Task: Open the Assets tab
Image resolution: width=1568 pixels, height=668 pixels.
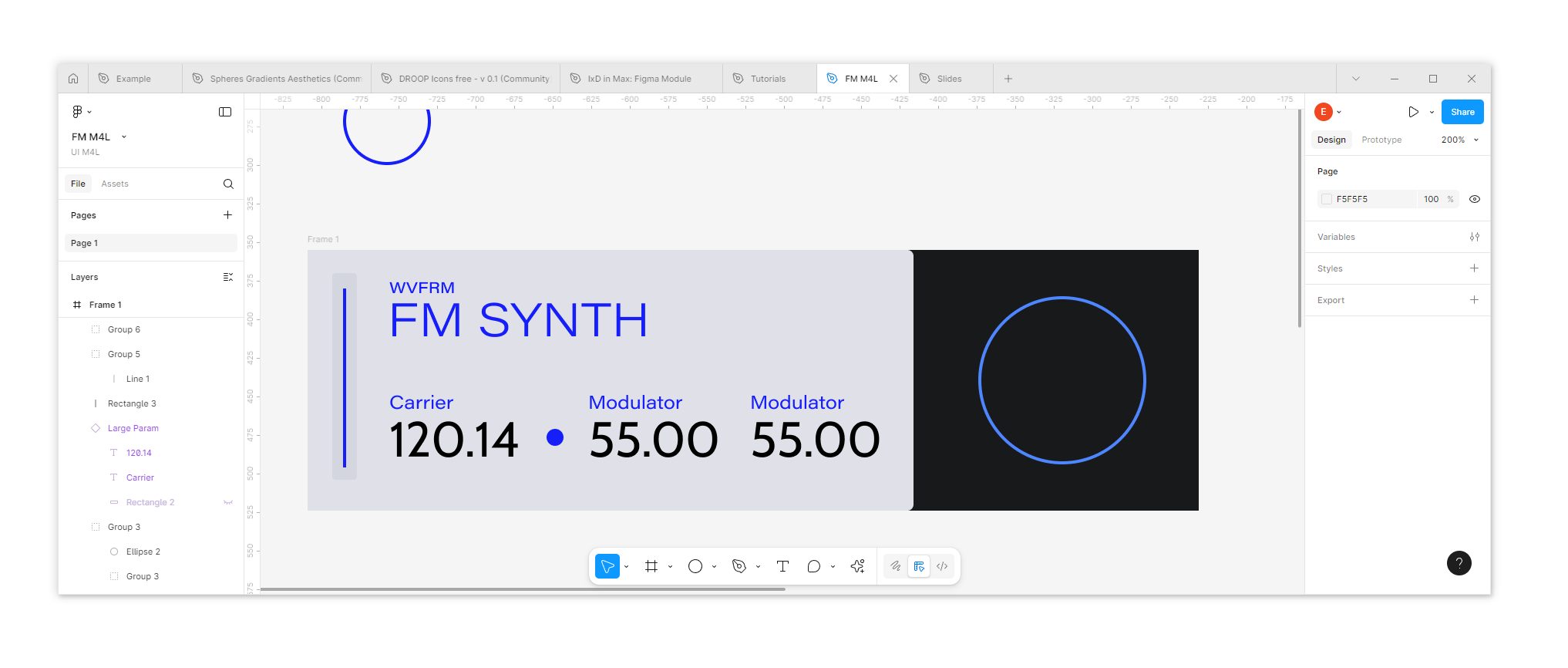Action: coord(115,184)
